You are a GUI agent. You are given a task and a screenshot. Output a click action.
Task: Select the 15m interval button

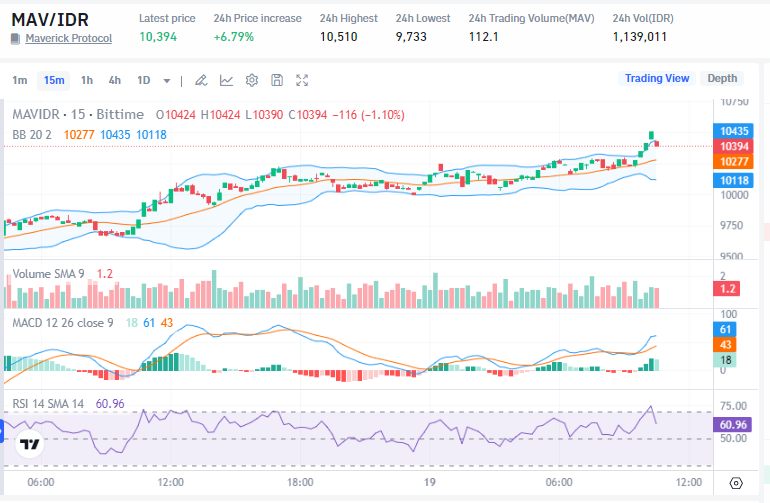pyautogui.click(x=53, y=80)
